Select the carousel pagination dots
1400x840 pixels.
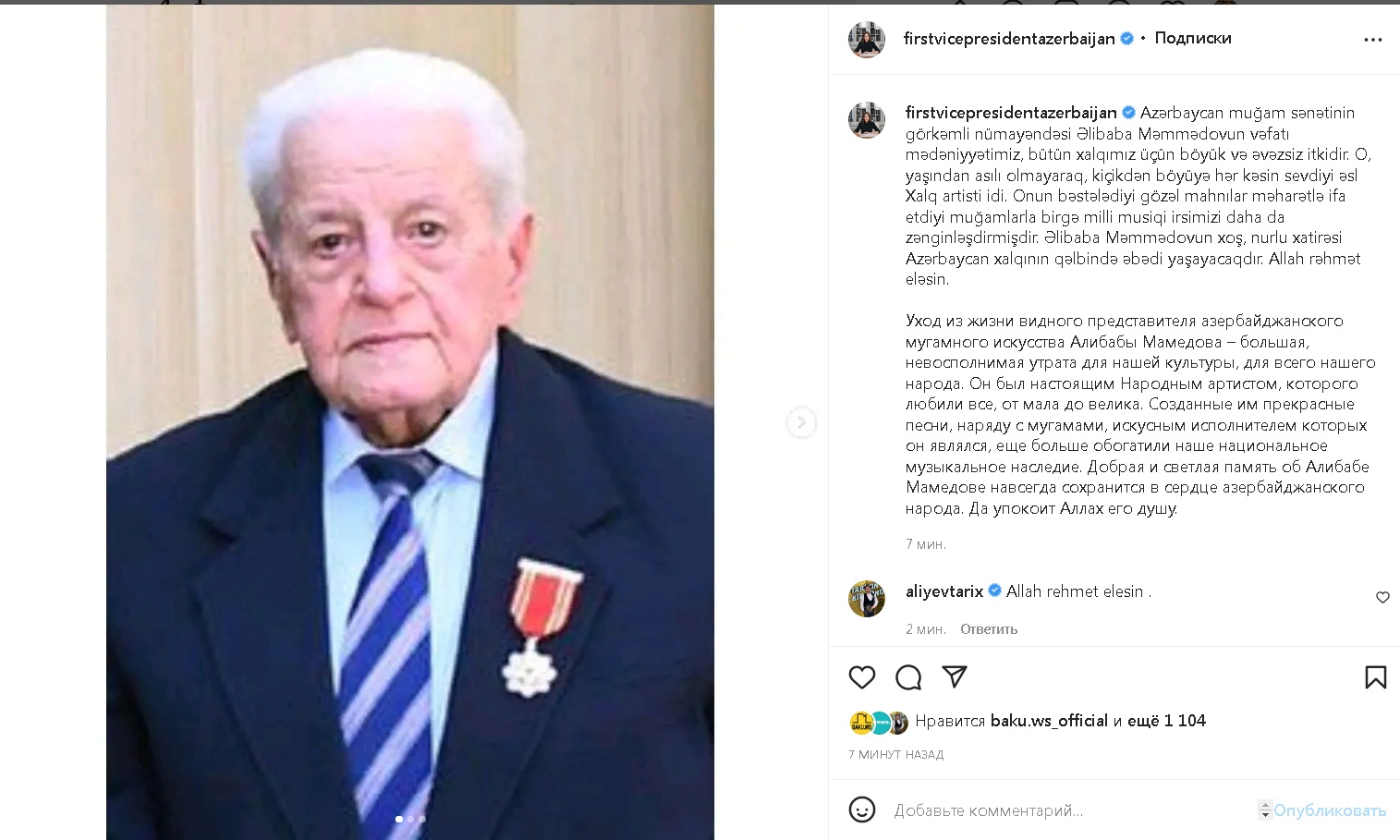point(410,819)
